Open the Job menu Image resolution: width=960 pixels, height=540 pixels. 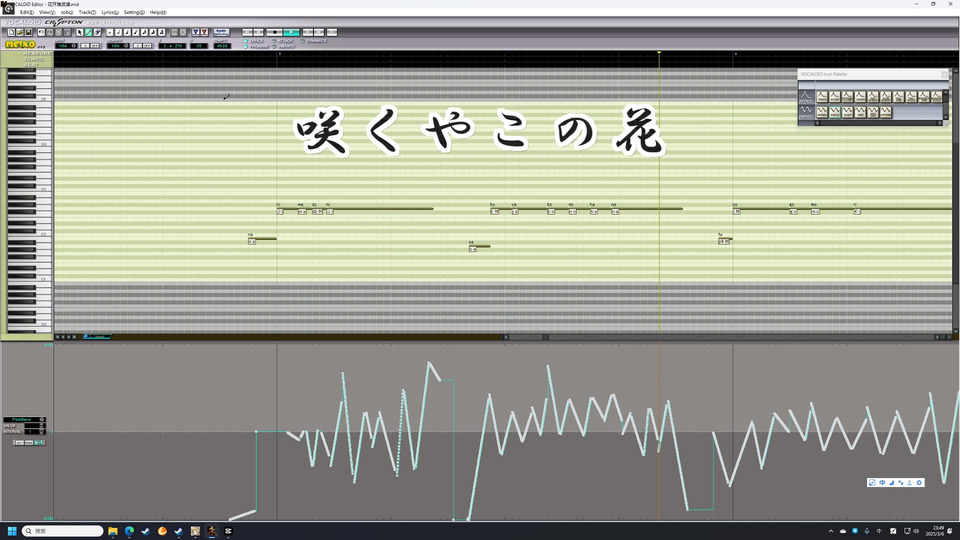pos(67,12)
